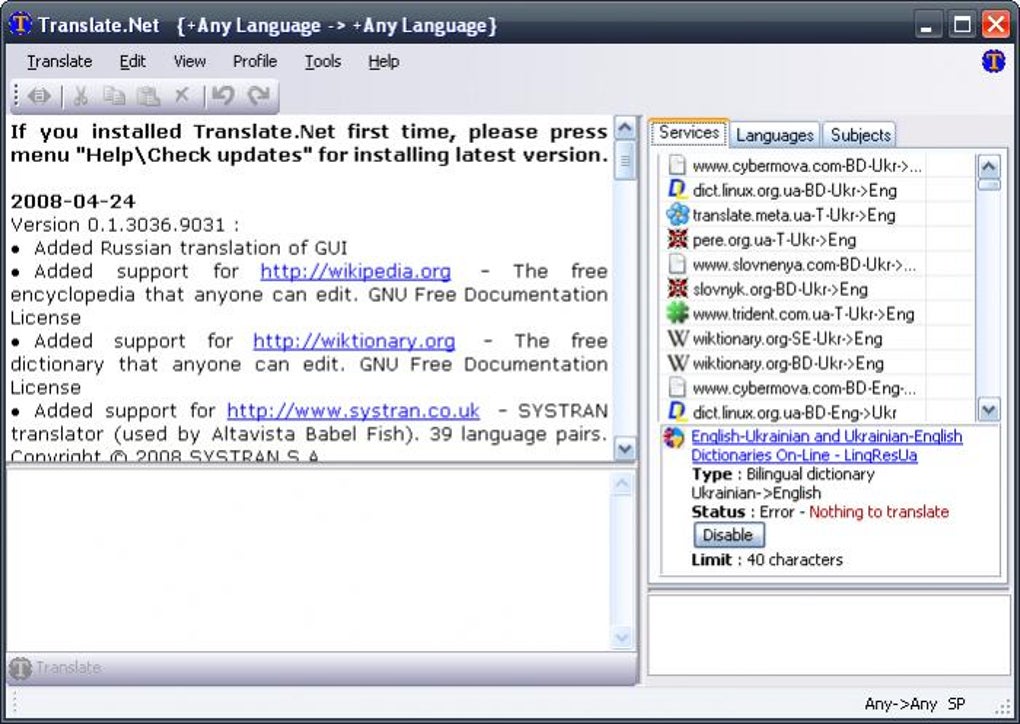Image resolution: width=1020 pixels, height=724 pixels.
Task: Click the Translate.Net logo at menu bar right
Action: point(993,62)
